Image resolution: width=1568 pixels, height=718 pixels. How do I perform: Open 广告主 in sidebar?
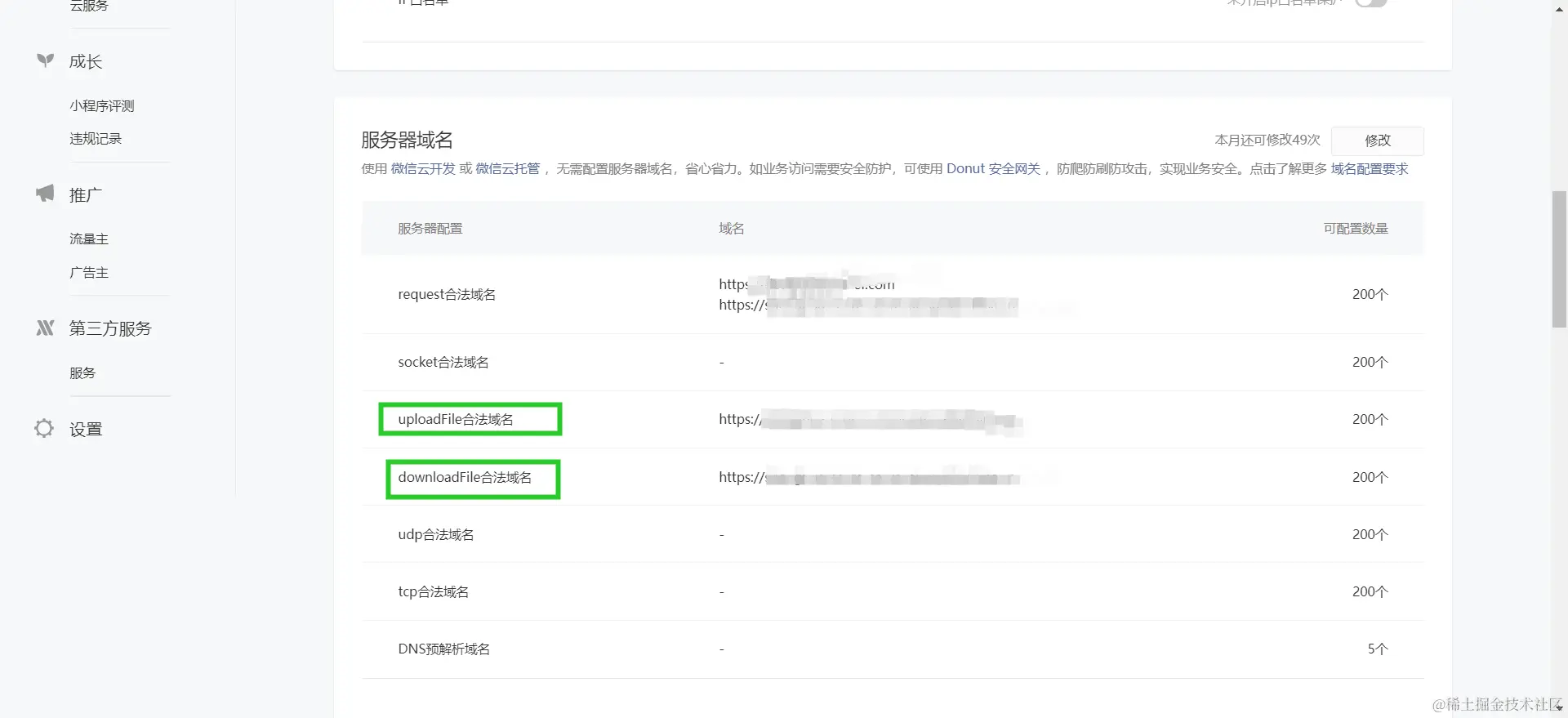[89, 273]
